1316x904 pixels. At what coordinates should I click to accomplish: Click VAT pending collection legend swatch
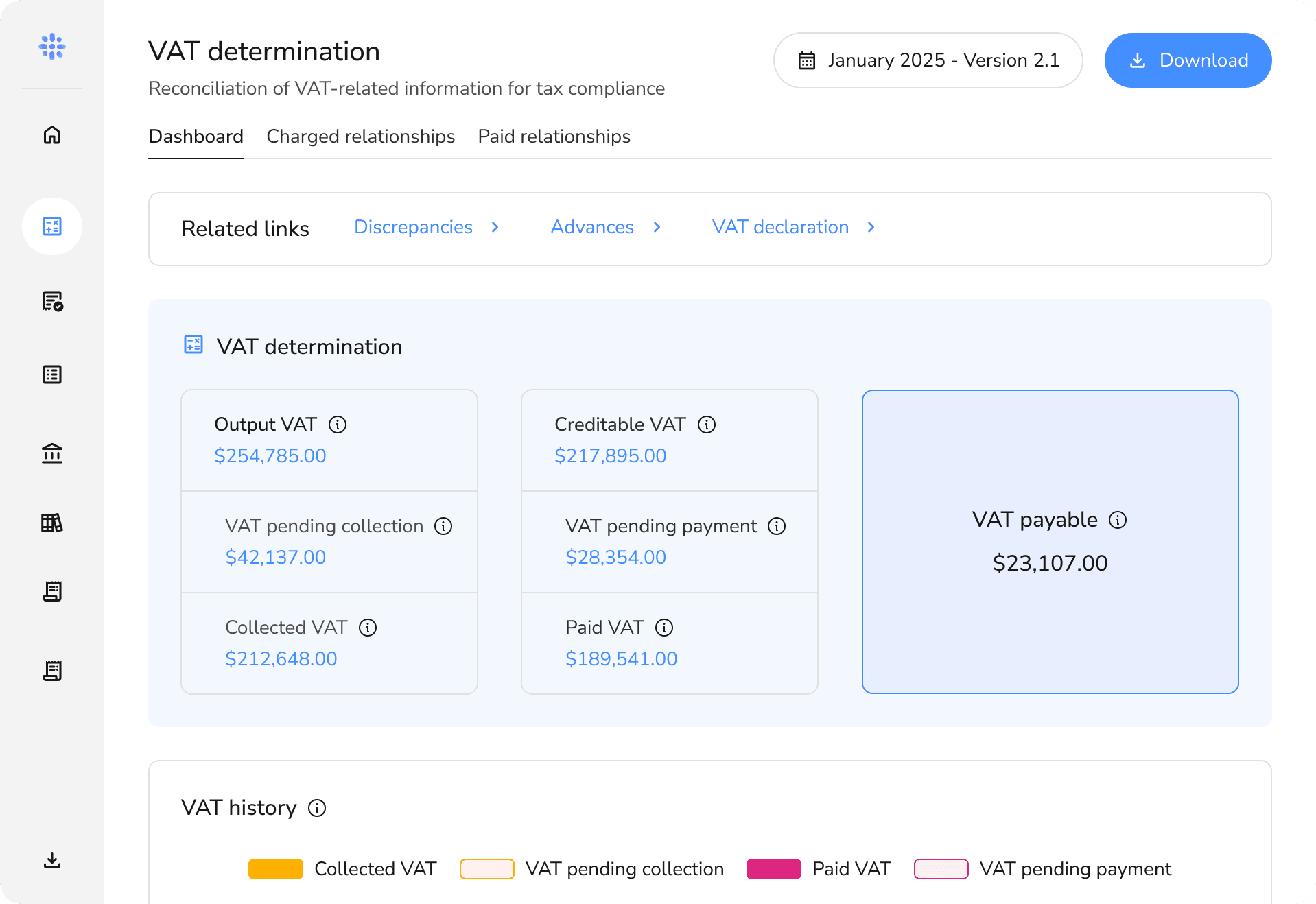pos(487,869)
